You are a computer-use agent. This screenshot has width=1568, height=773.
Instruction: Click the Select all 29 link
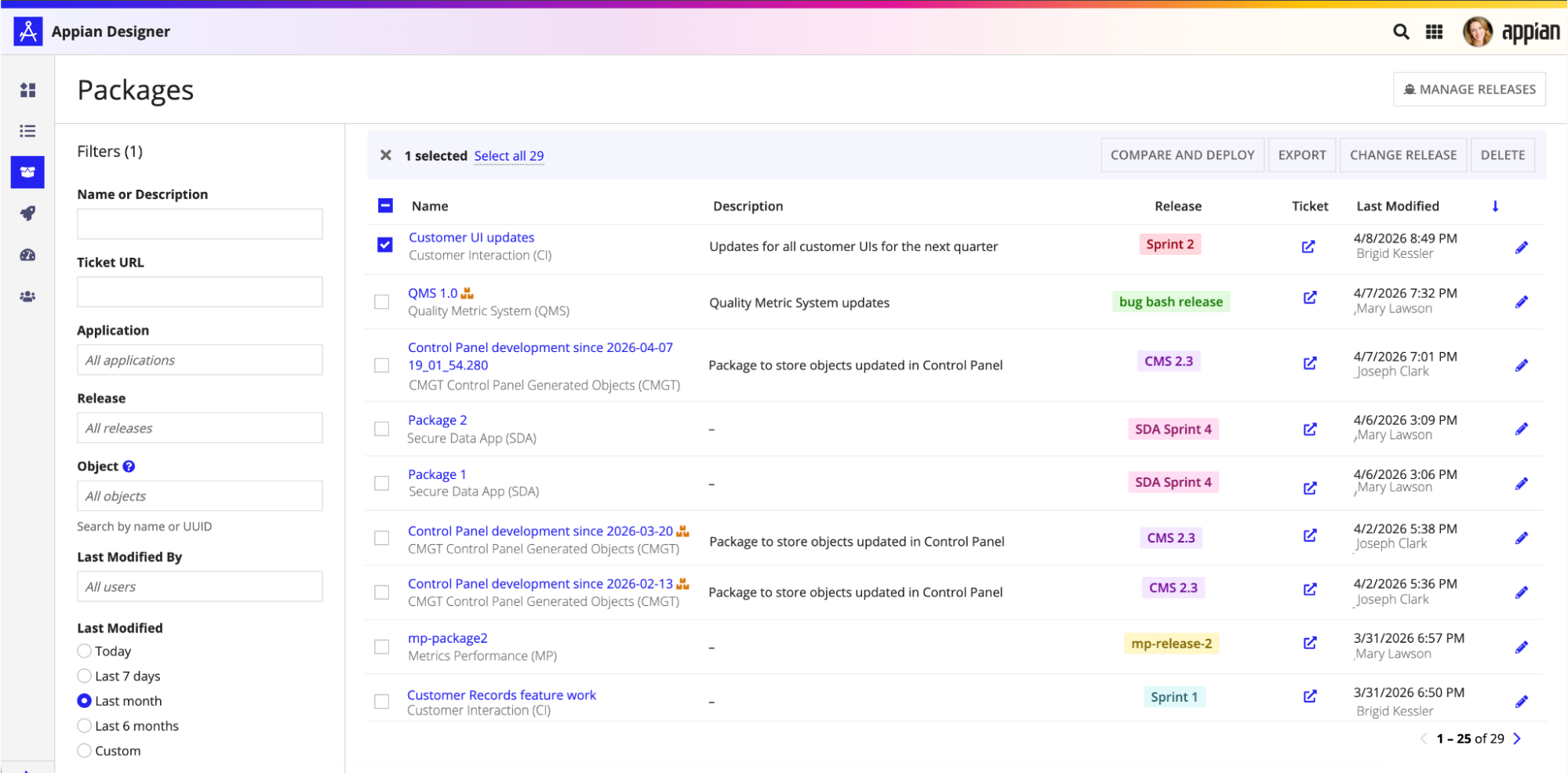pos(509,156)
